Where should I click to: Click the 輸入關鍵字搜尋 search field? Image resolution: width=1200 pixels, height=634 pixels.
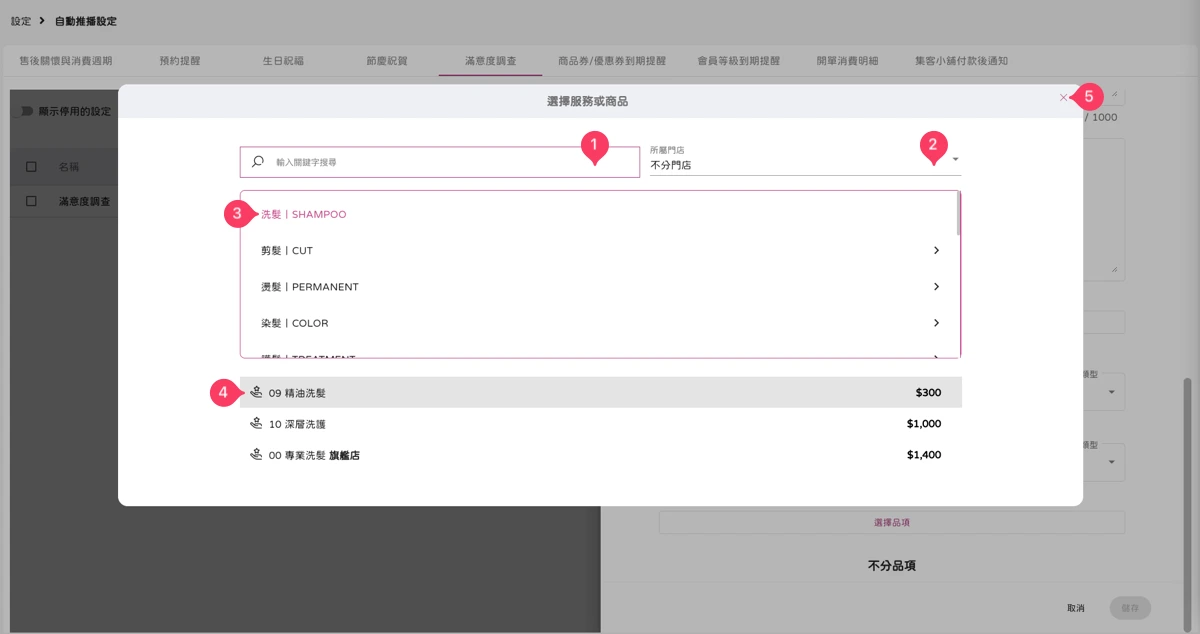coord(440,162)
